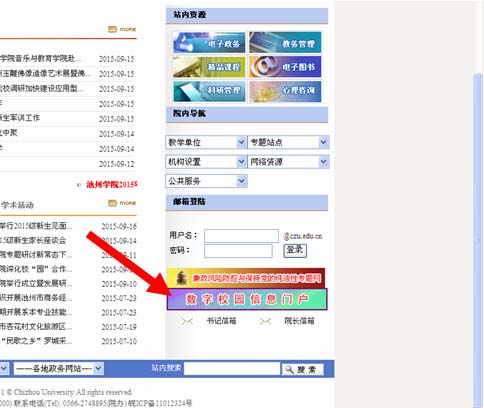Expand the 公共服务 dropdown
This screenshot has height=408, width=484.
coord(206,181)
